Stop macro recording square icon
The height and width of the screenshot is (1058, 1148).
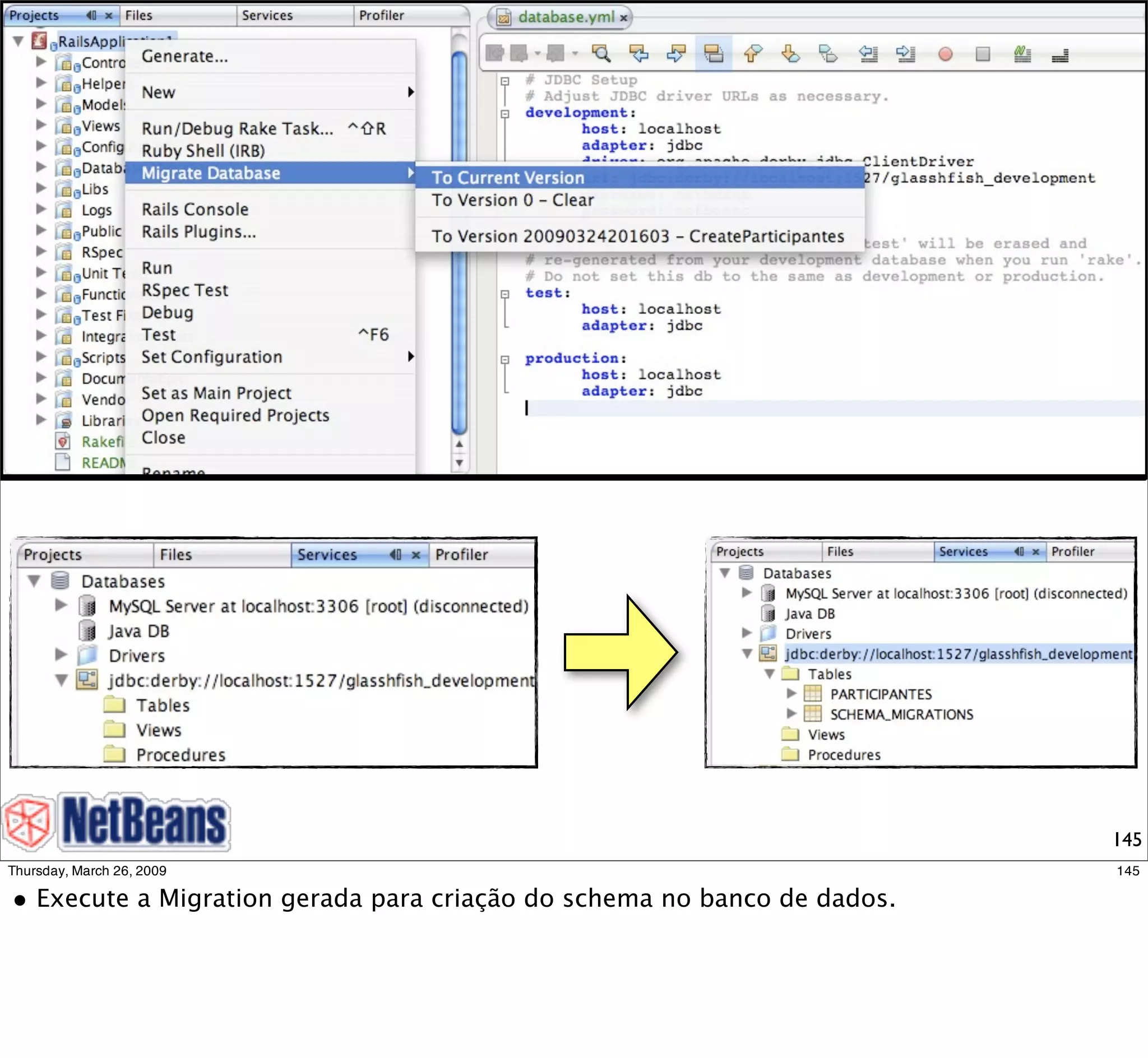tap(983, 54)
